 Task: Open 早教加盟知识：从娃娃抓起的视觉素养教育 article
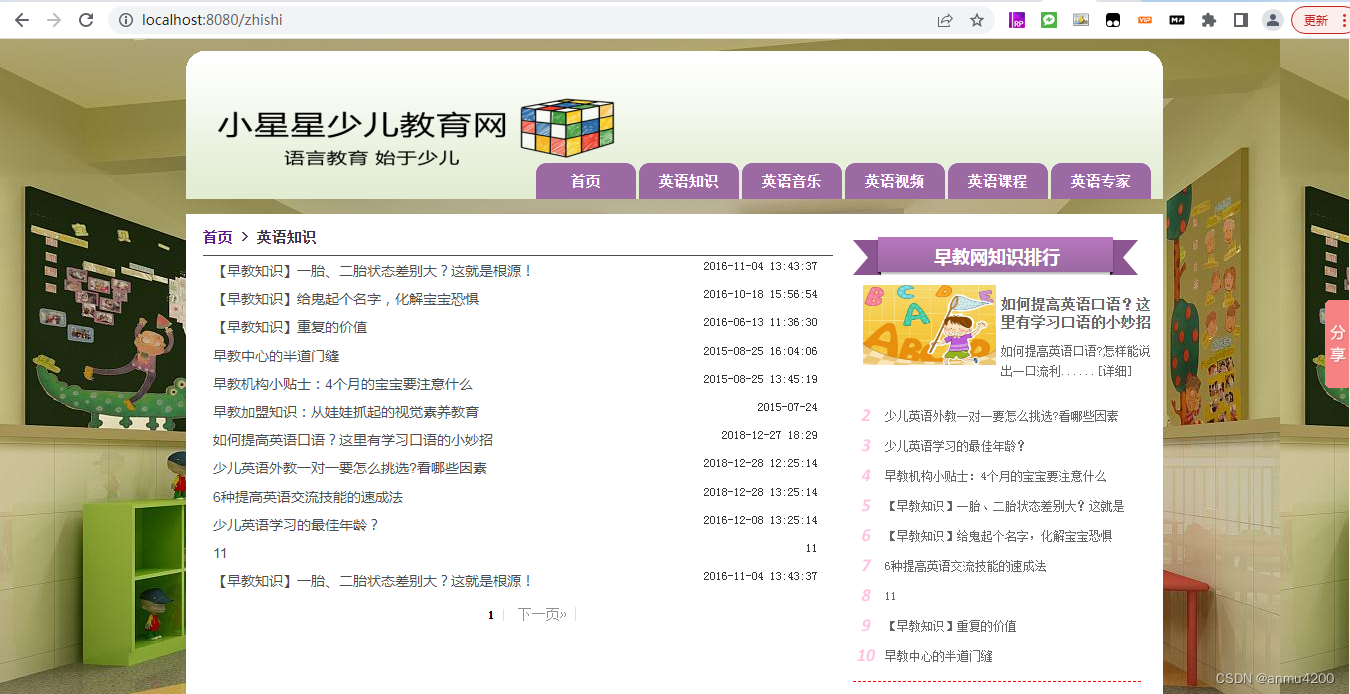coord(346,412)
